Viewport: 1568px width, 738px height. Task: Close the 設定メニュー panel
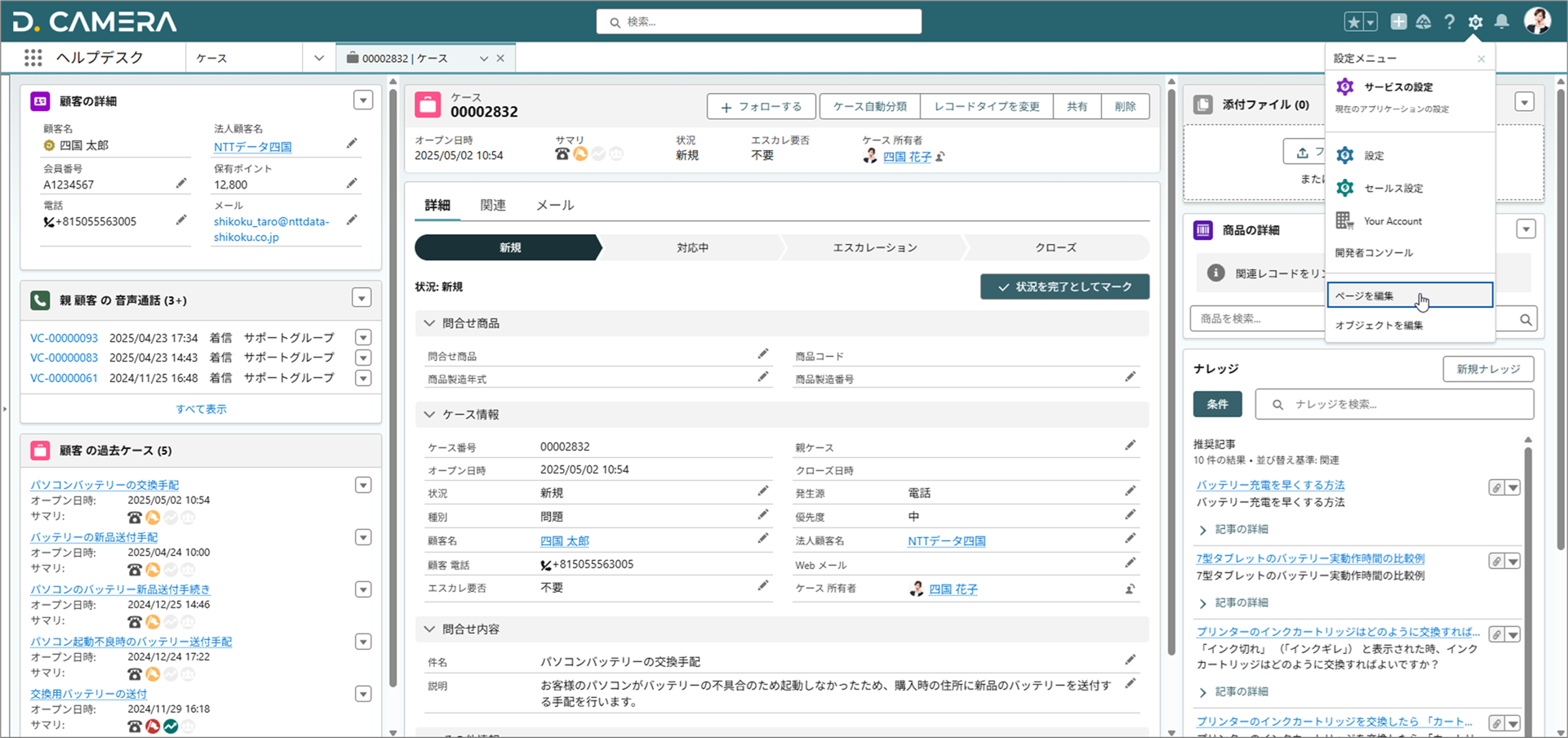1481,59
